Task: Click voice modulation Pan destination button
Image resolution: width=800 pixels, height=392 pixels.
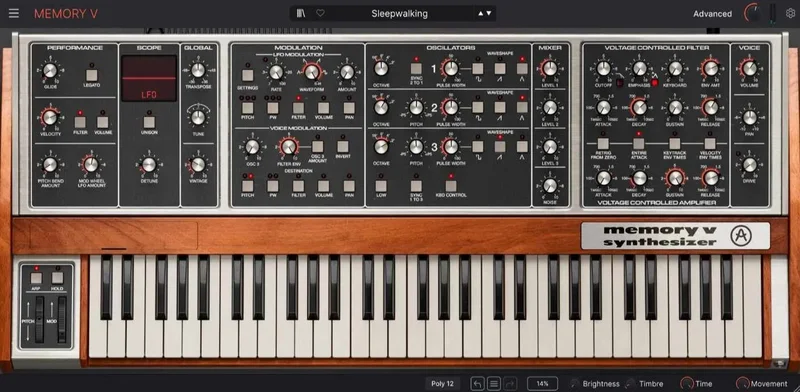Action: coord(349,186)
